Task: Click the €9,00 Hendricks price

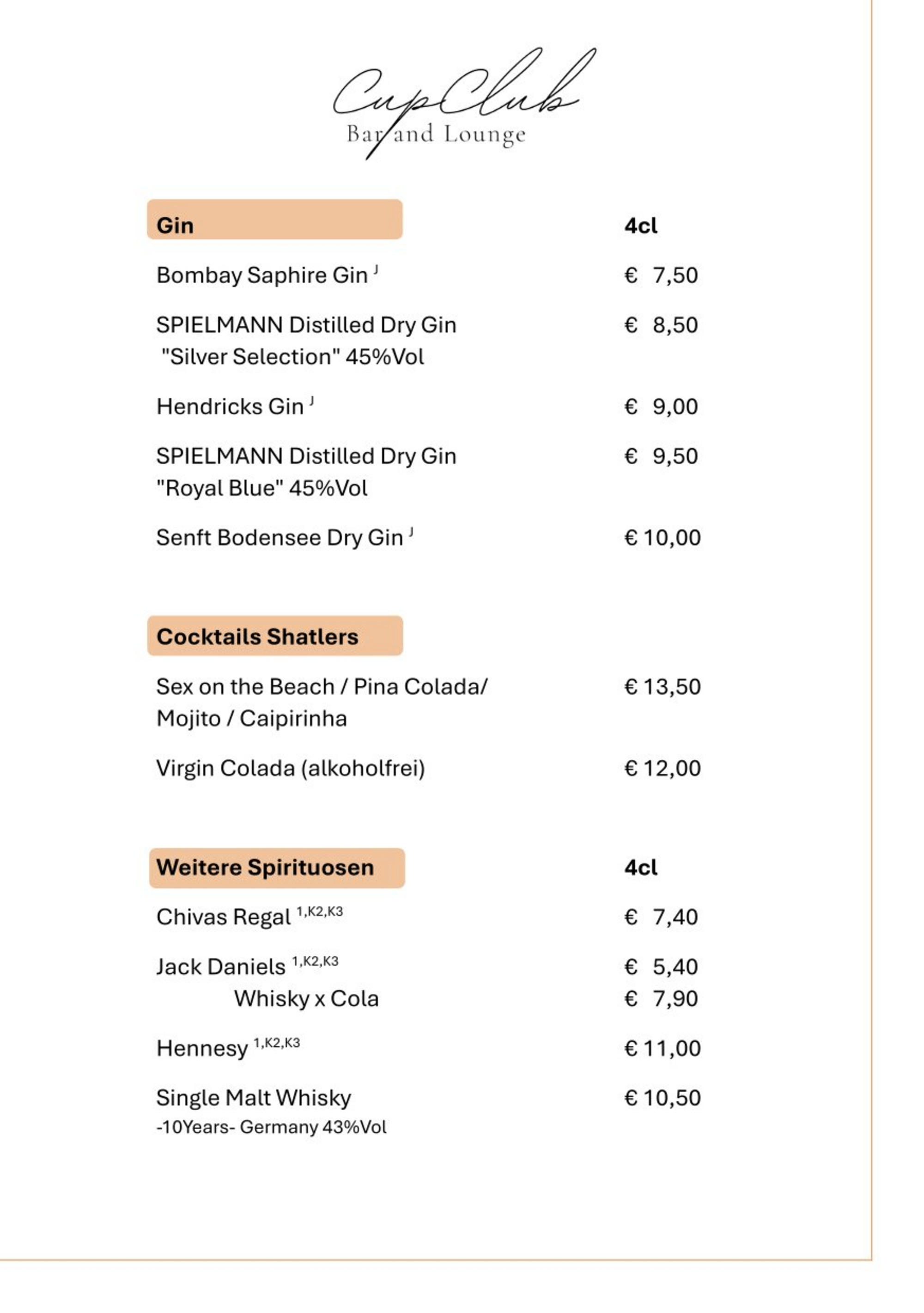Action: [x=661, y=407]
